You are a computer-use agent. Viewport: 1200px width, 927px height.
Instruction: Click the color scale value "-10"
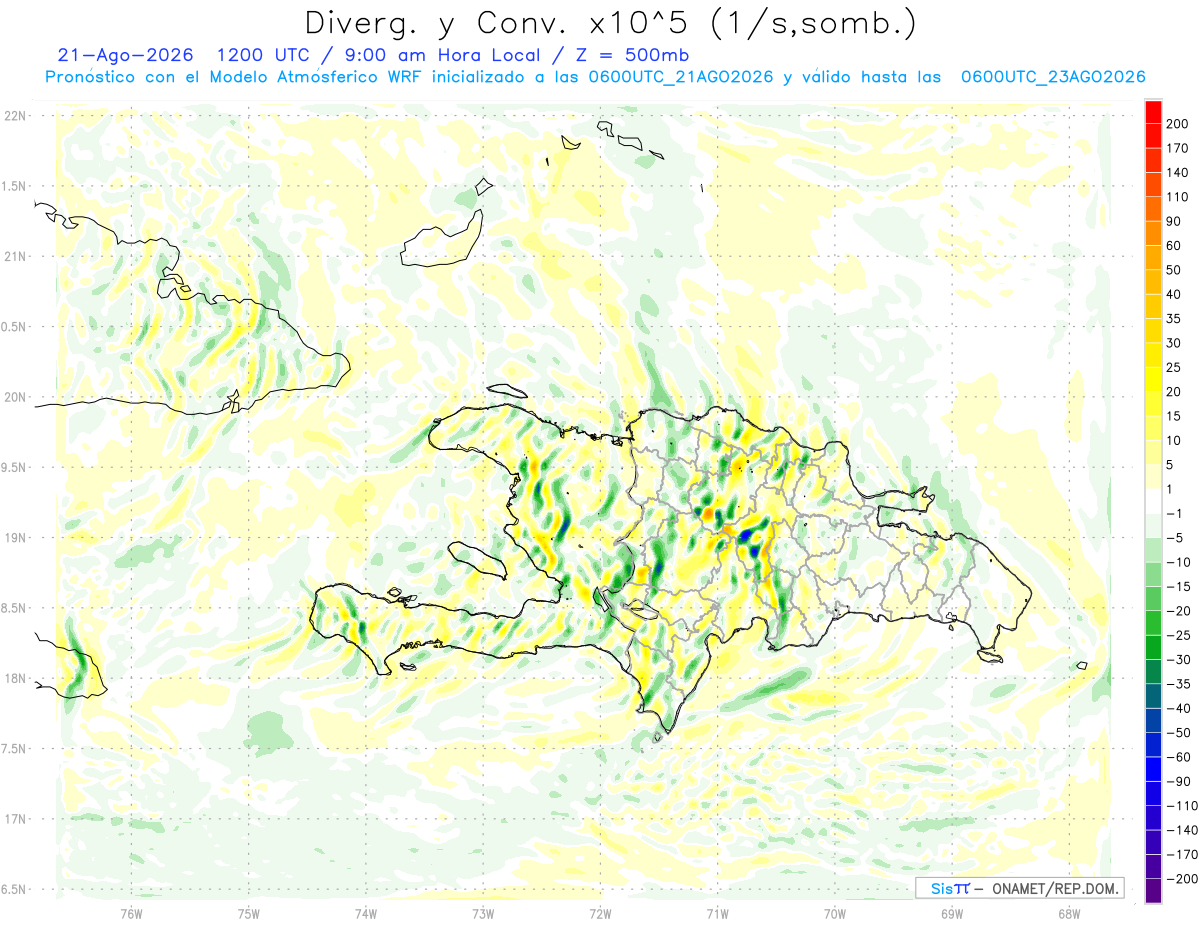tap(1178, 562)
